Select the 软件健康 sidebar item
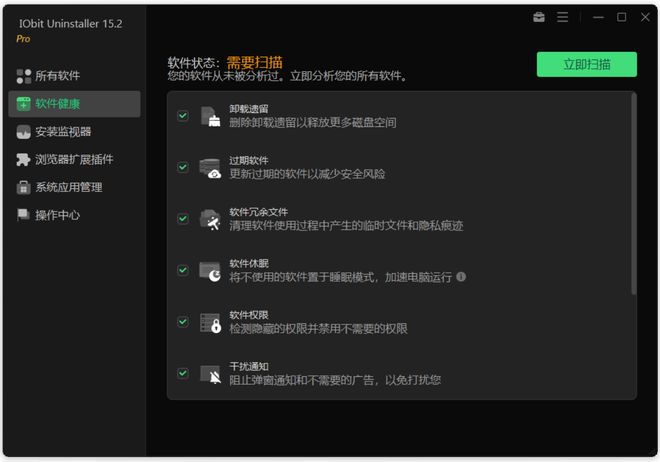 [75, 104]
